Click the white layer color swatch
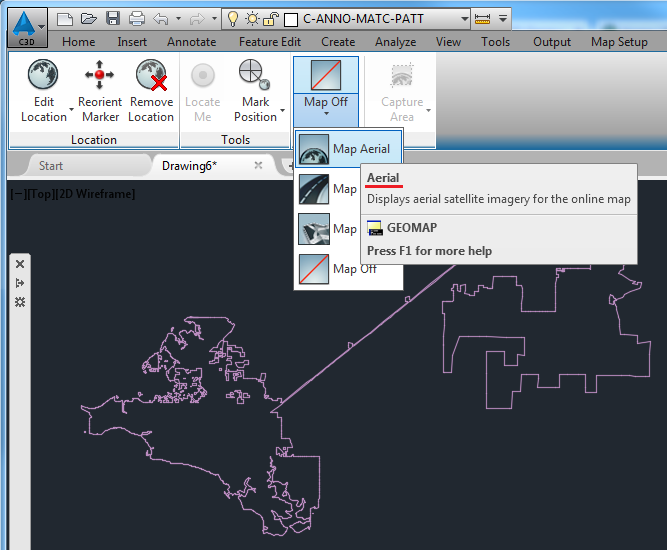Viewport: 667px width, 550px height. click(x=291, y=20)
